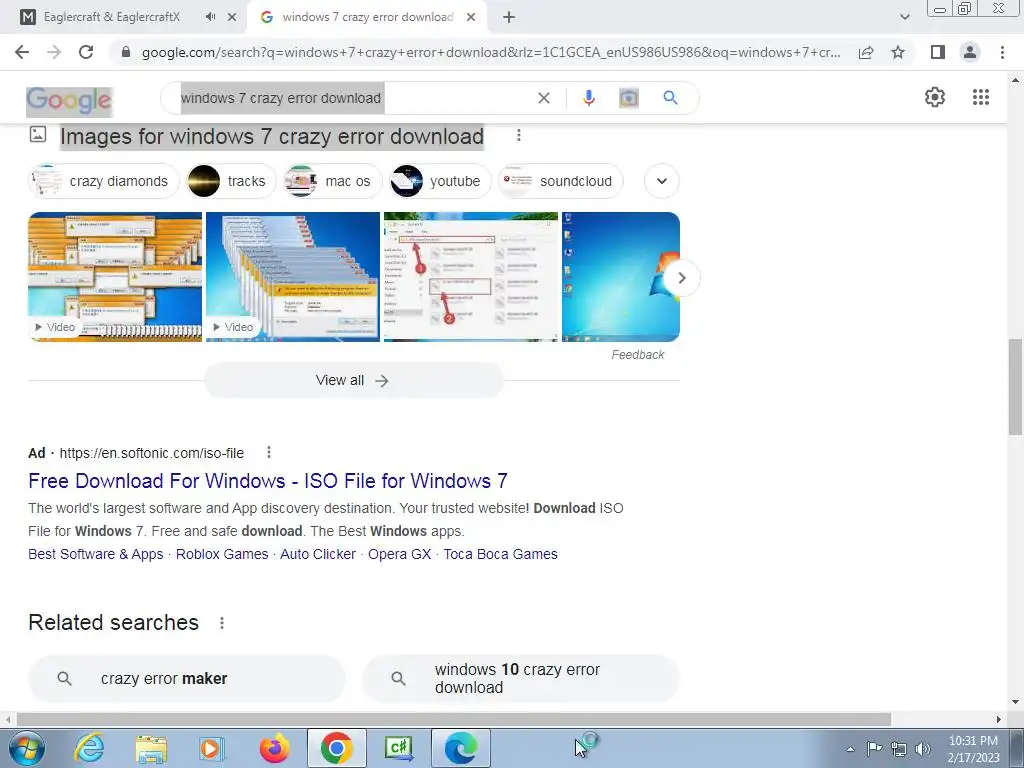The height and width of the screenshot is (768, 1024).
Task: Submit search with magnifier icon
Action: [x=670, y=98]
